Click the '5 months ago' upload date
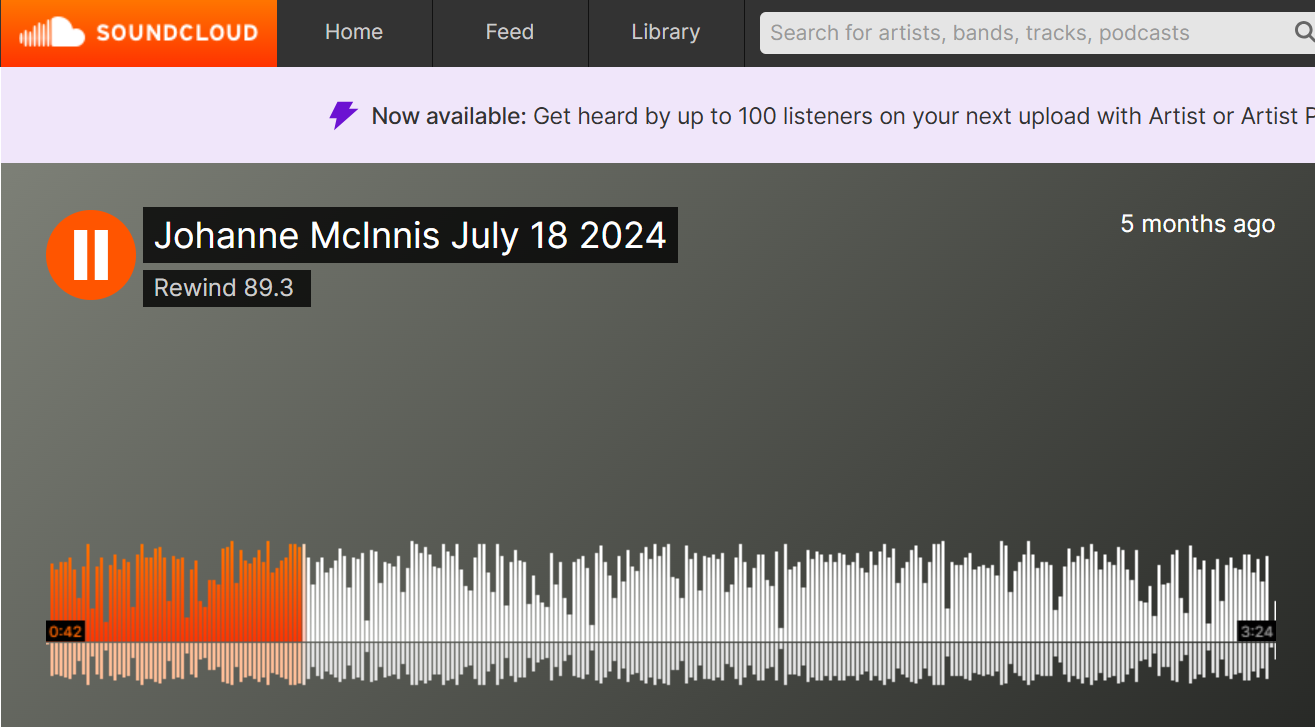 1197,224
